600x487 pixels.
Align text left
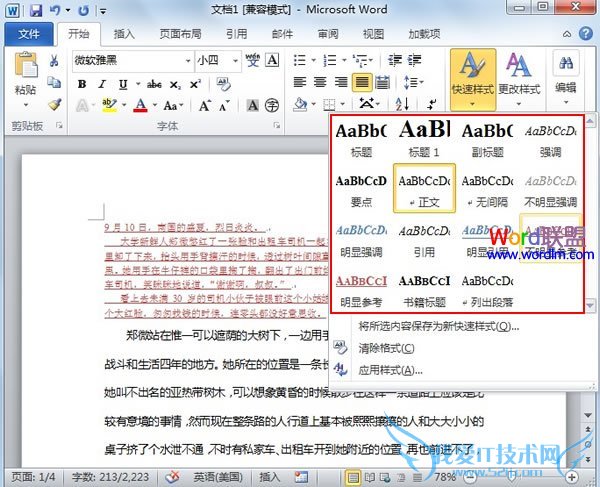pos(300,82)
